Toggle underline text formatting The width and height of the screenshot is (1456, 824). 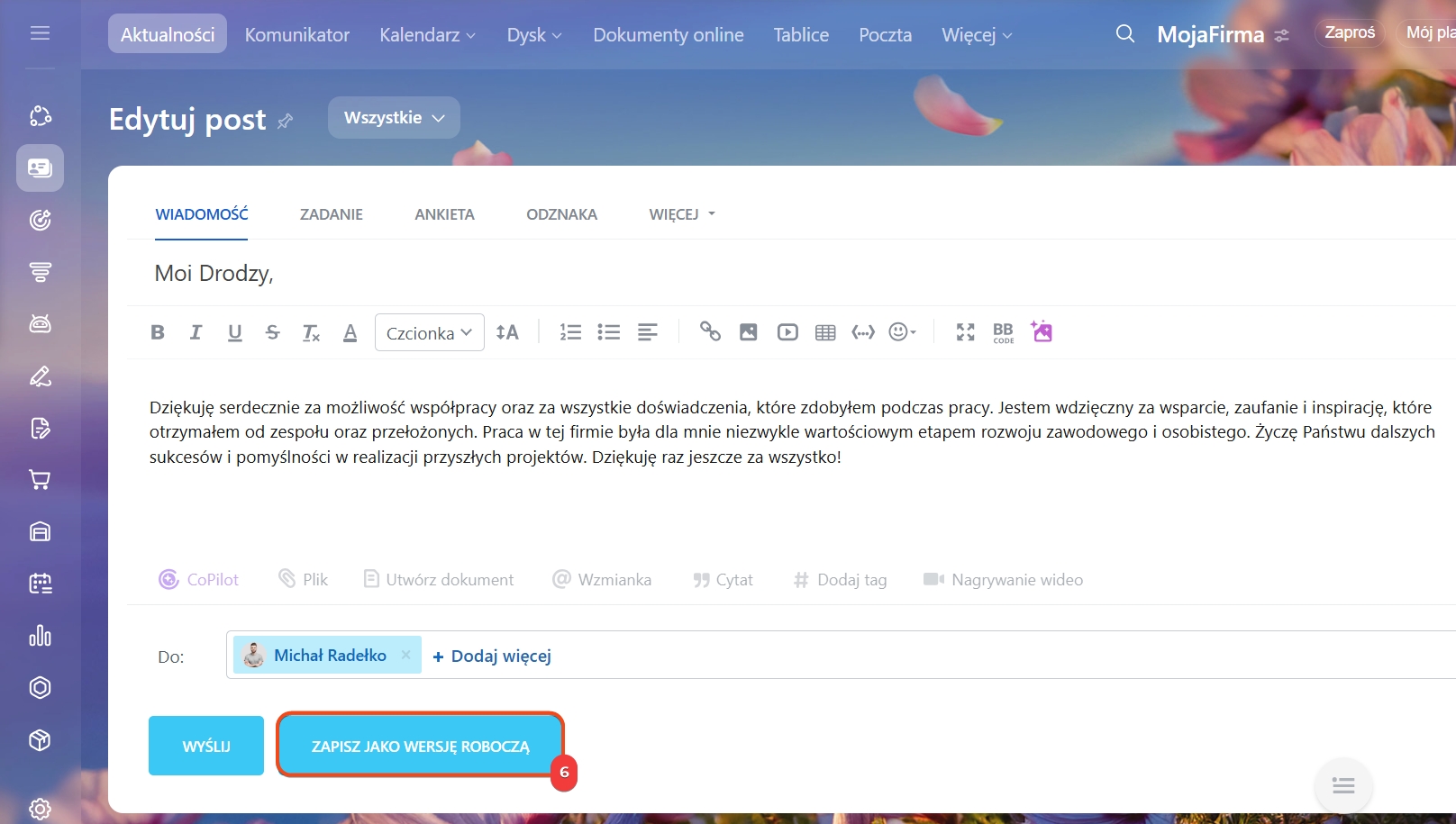click(x=234, y=332)
